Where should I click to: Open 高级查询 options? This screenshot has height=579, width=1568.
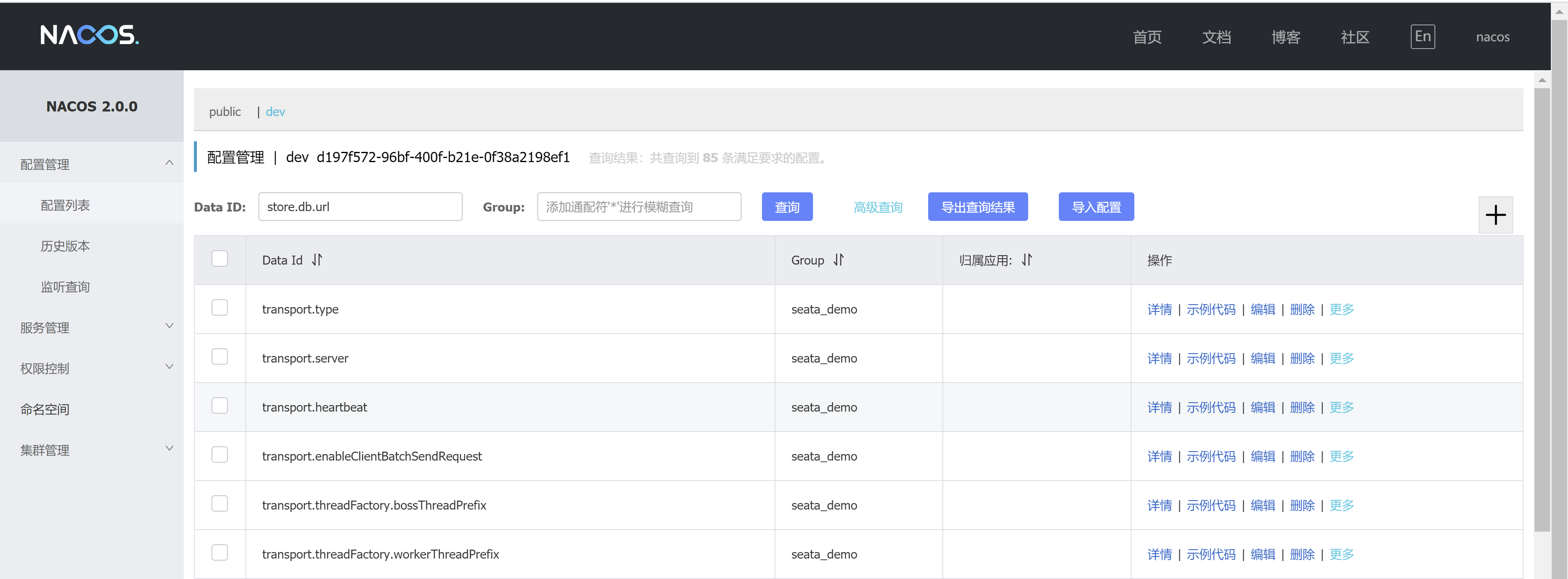click(878, 207)
